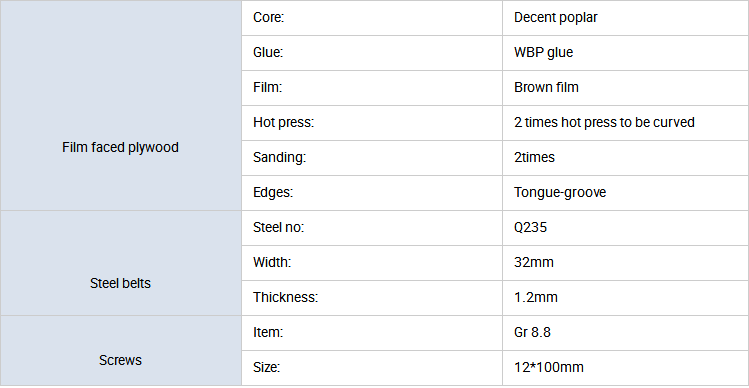Select the 32mm width value
The image size is (749, 388).
[534, 262]
